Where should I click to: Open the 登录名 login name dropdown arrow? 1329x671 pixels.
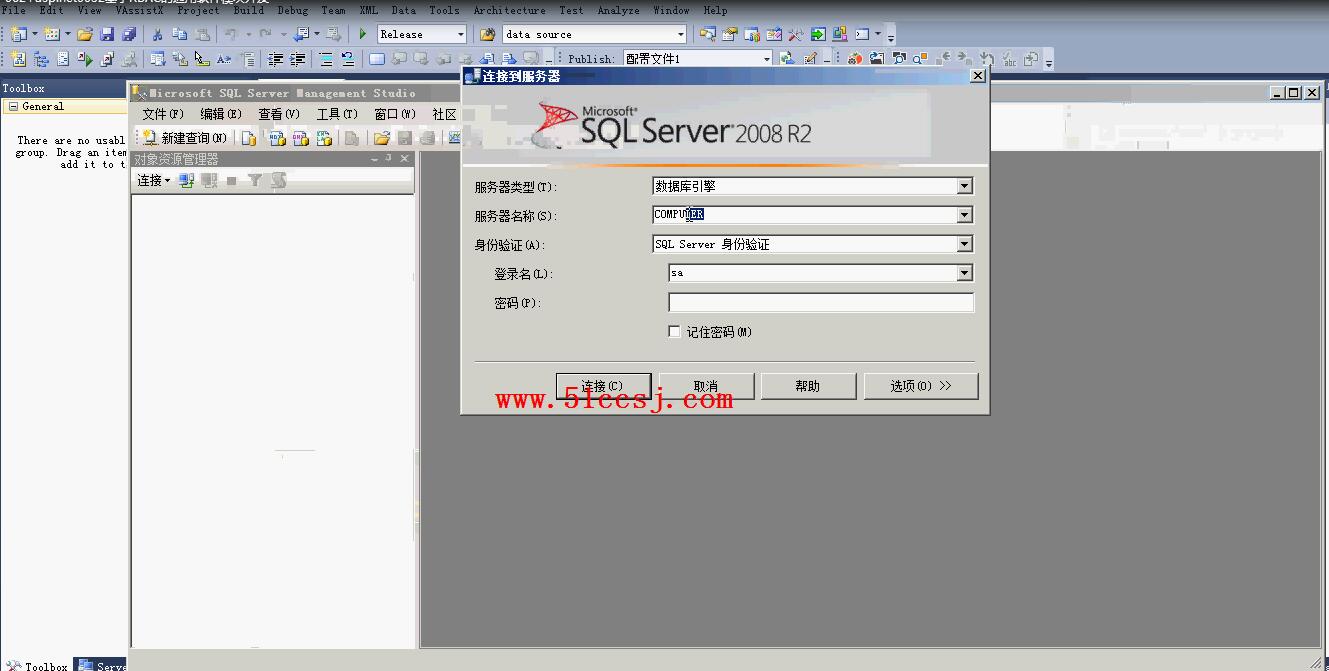(964, 273)
